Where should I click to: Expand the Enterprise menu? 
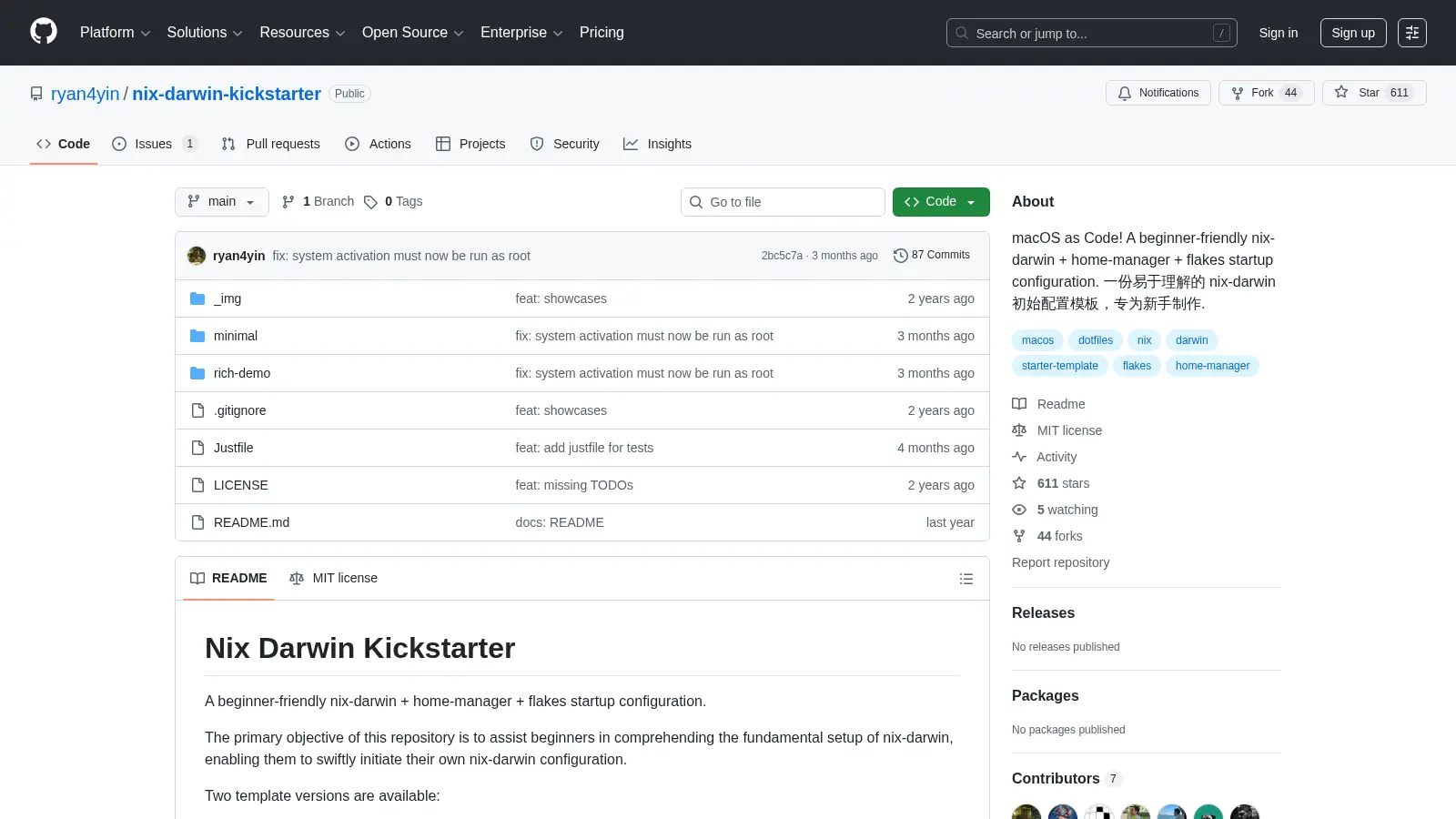pos(521,33)
